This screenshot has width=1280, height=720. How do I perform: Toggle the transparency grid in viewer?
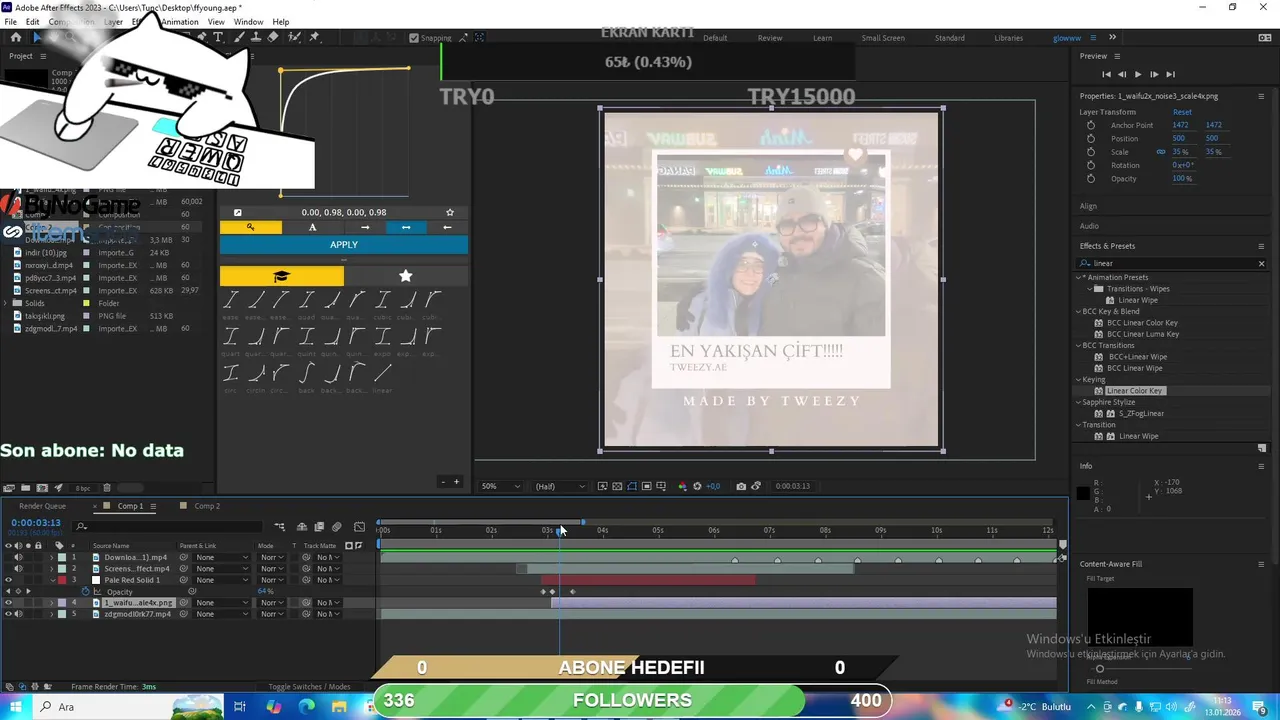617,486
